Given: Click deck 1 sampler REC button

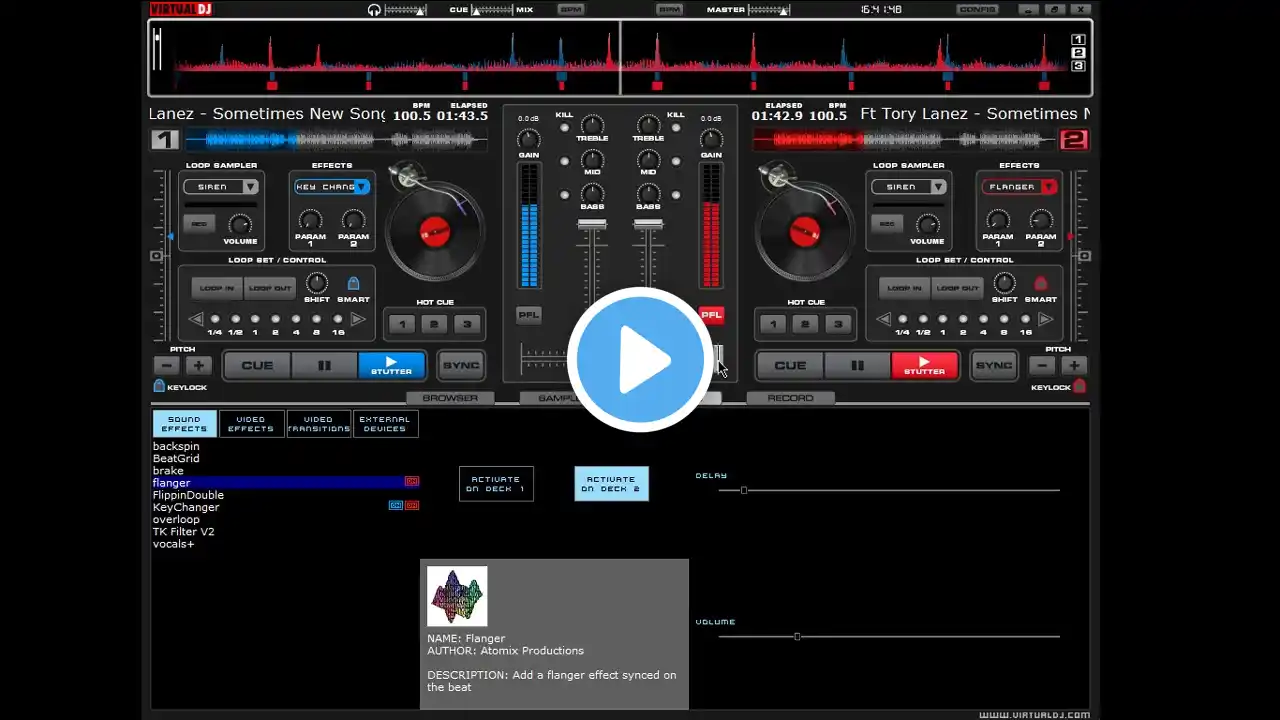Looking at the screenshot, I should click(x=200, y=224).
